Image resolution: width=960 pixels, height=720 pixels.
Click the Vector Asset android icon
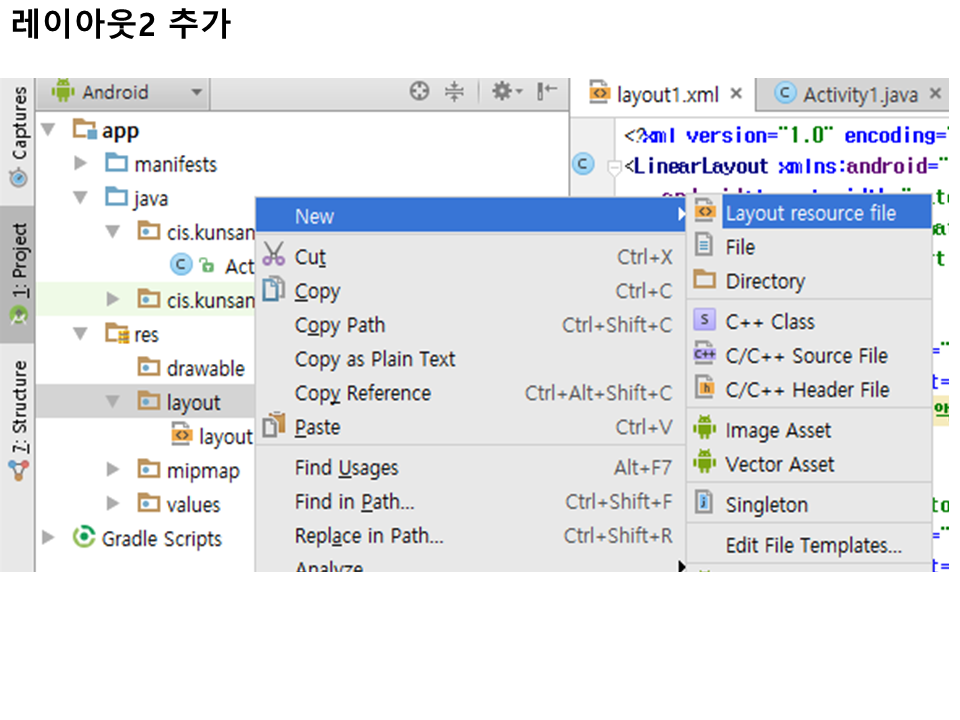point(705,464)
